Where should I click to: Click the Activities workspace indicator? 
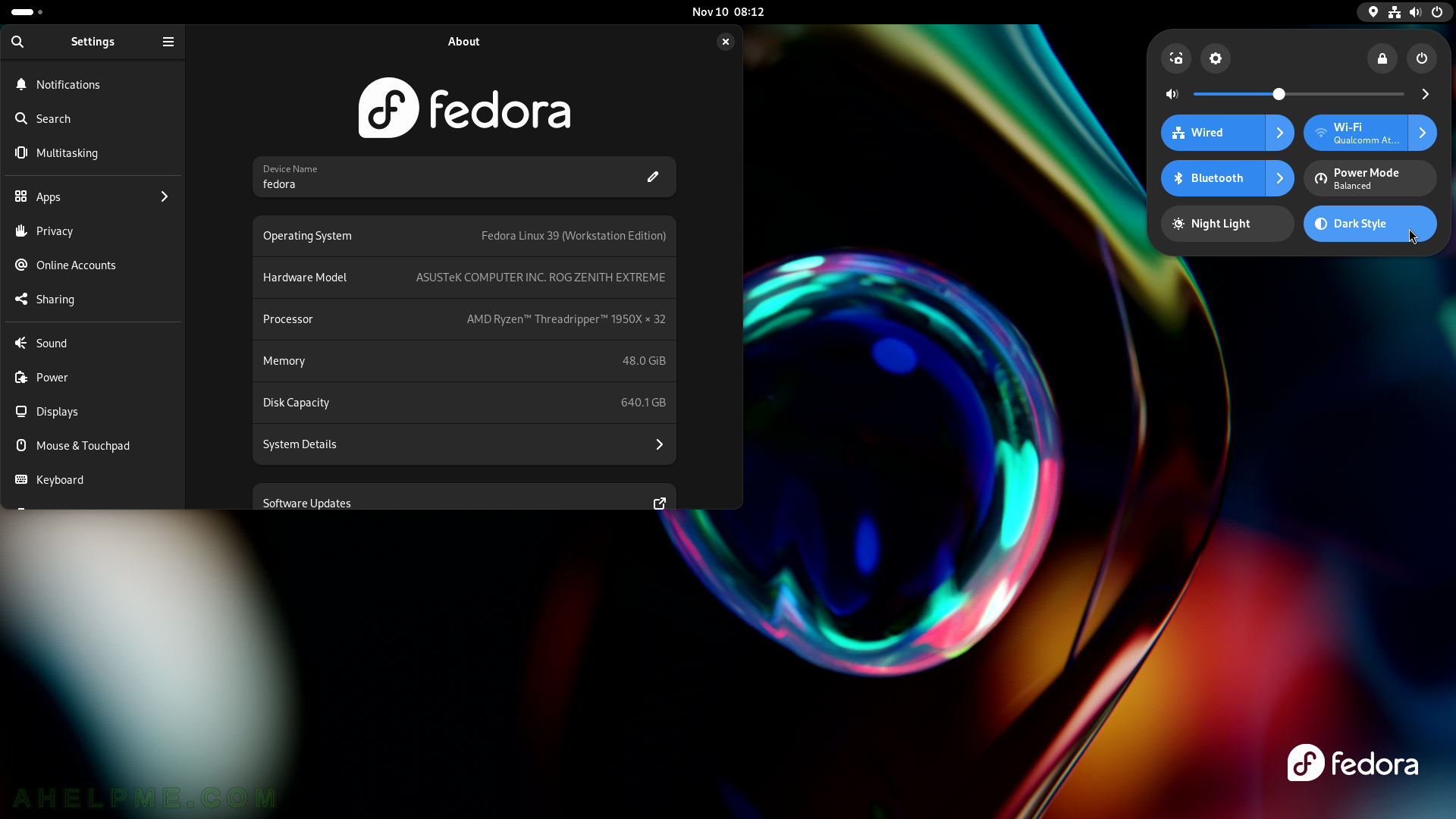pyautogui.click(x=27, y=12)
